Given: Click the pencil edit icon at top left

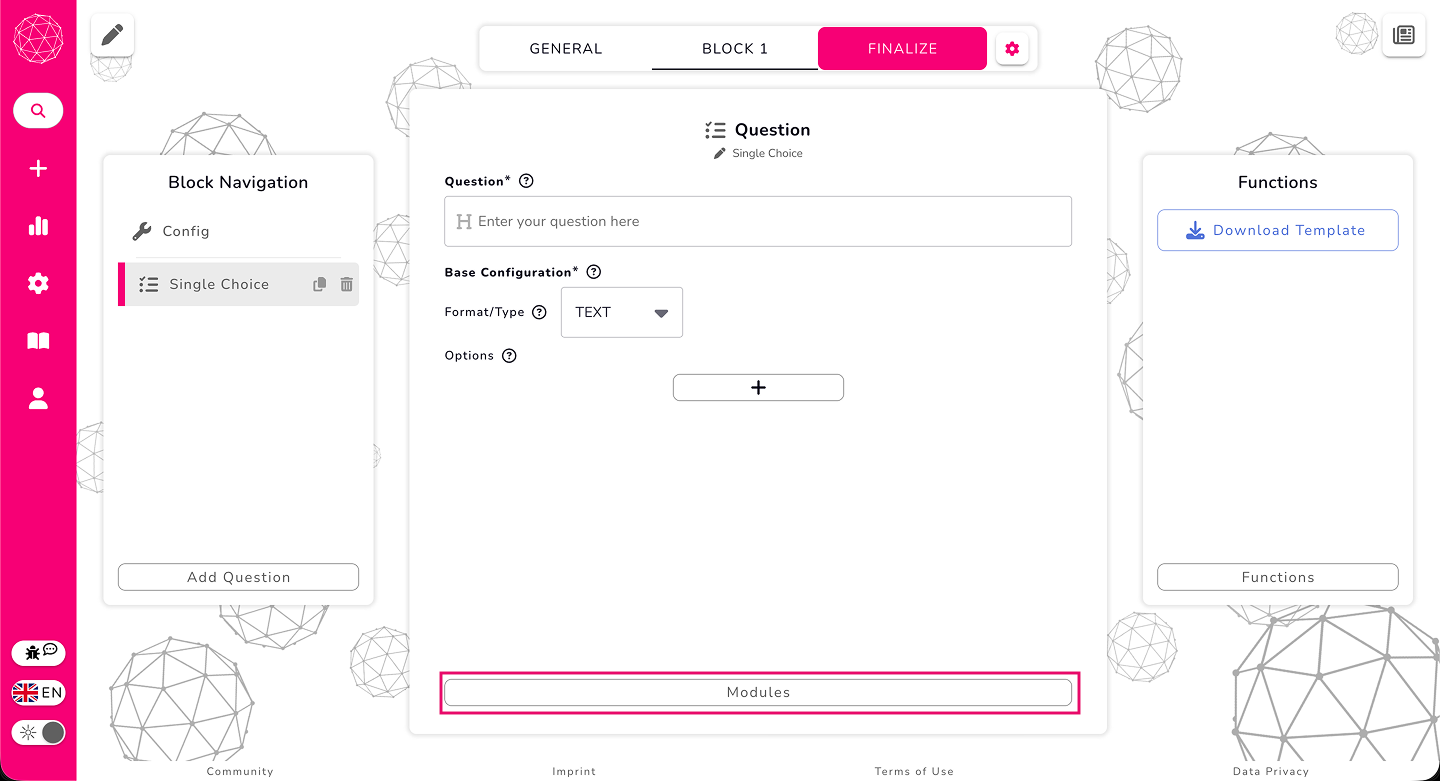Looking at the screenshot, I should pos(111,33).
